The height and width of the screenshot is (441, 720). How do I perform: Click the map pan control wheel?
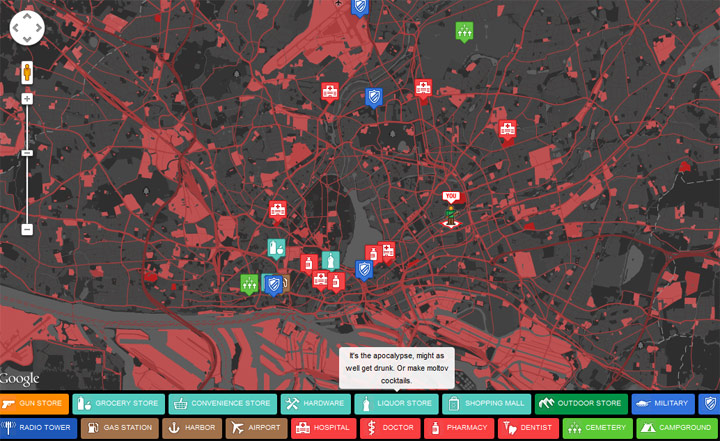point(27,28)
